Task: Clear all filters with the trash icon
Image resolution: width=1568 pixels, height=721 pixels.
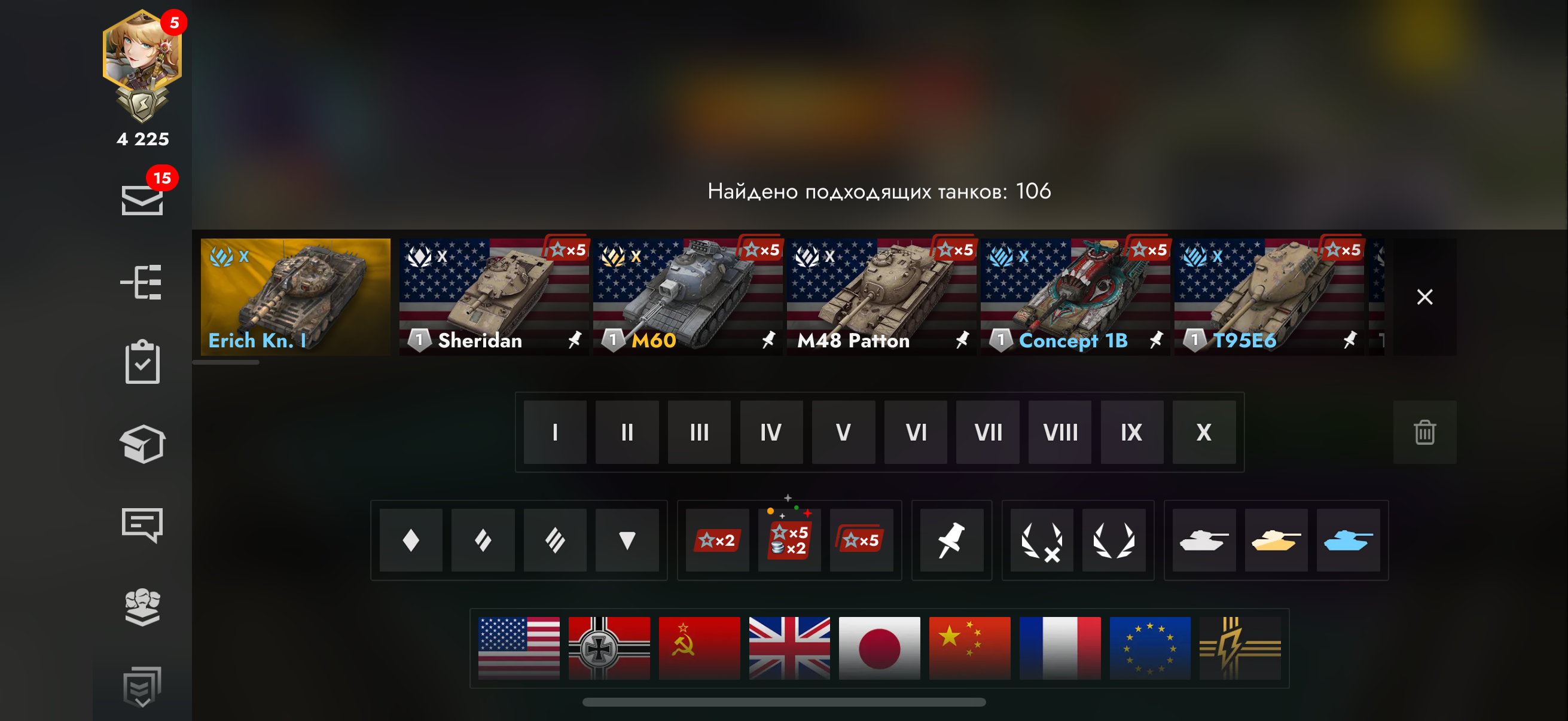Action: 1424,432
